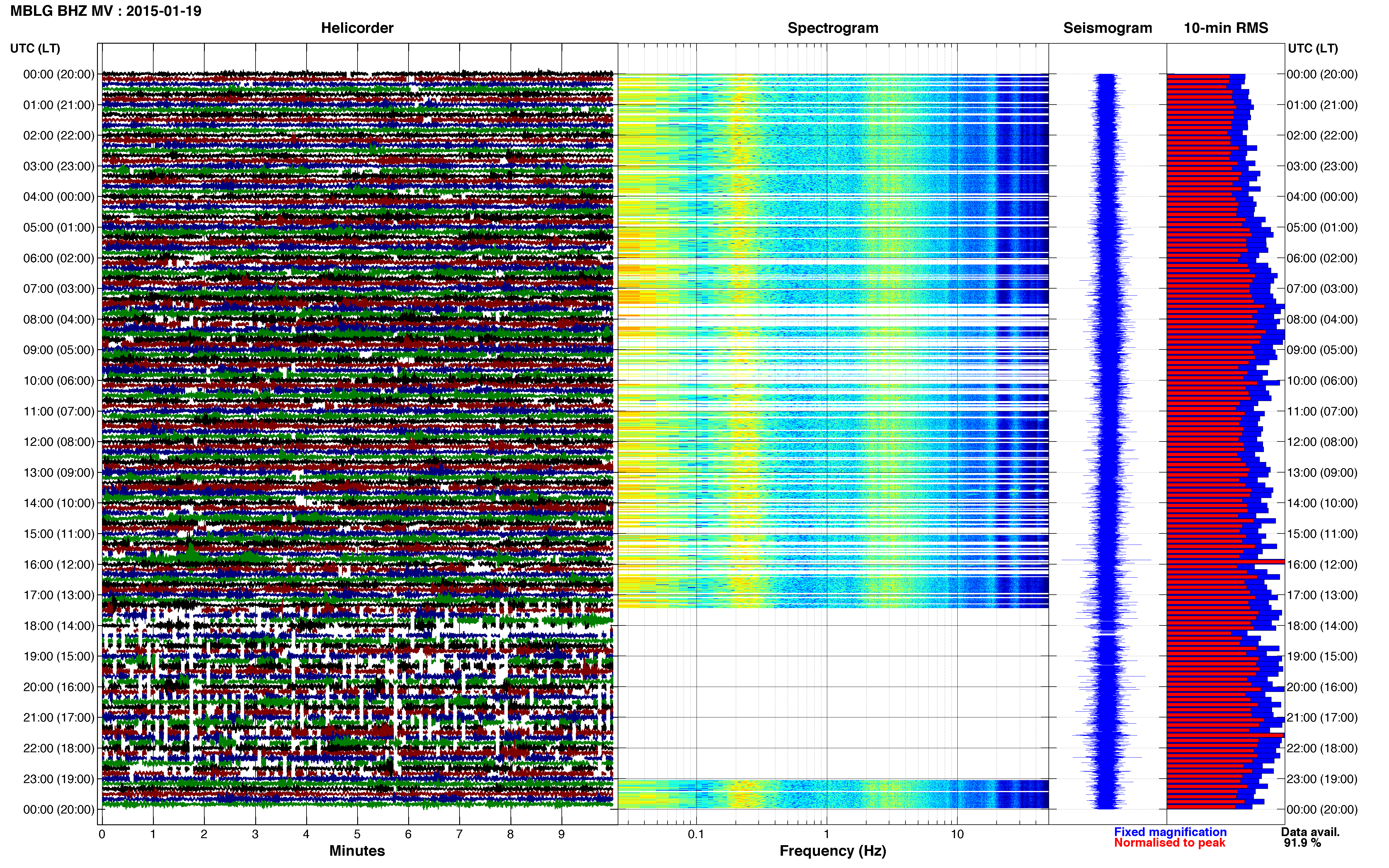Click the 'Normalised to peak' legend text
Image resolution: width=1389 pixels, height=868 pixels.
1170,843
